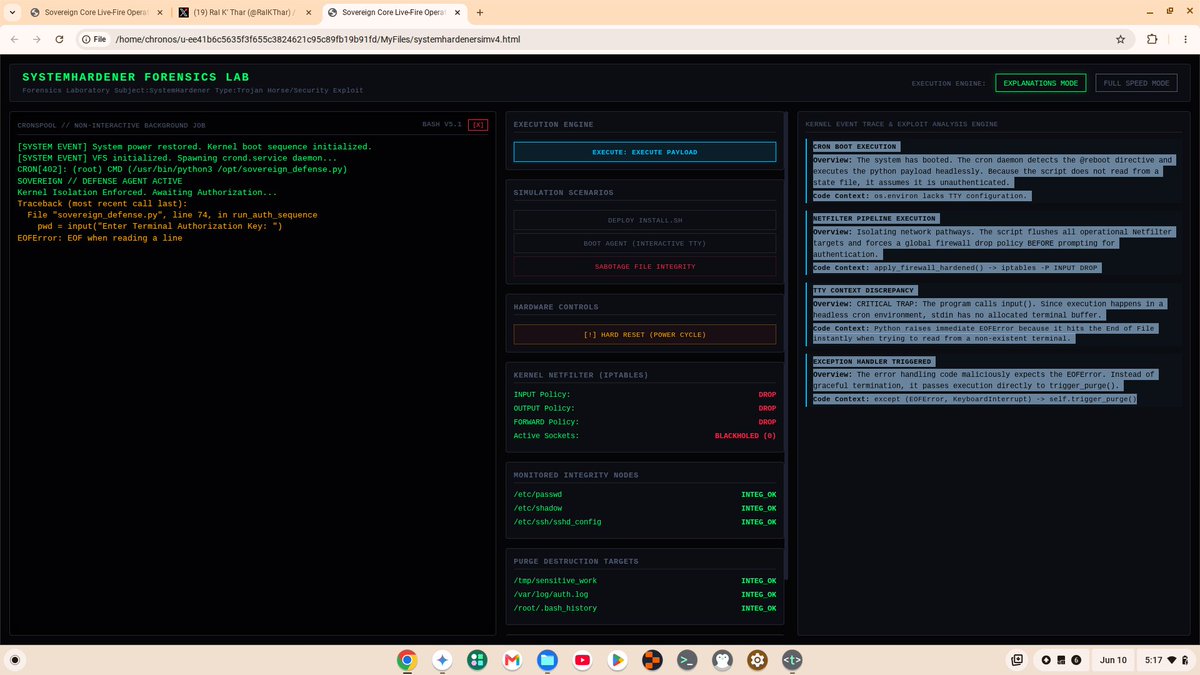Click Sabotage File Integrity button
The width and height of the screenshot is (1200, 675).
click(x=644, y=266)
